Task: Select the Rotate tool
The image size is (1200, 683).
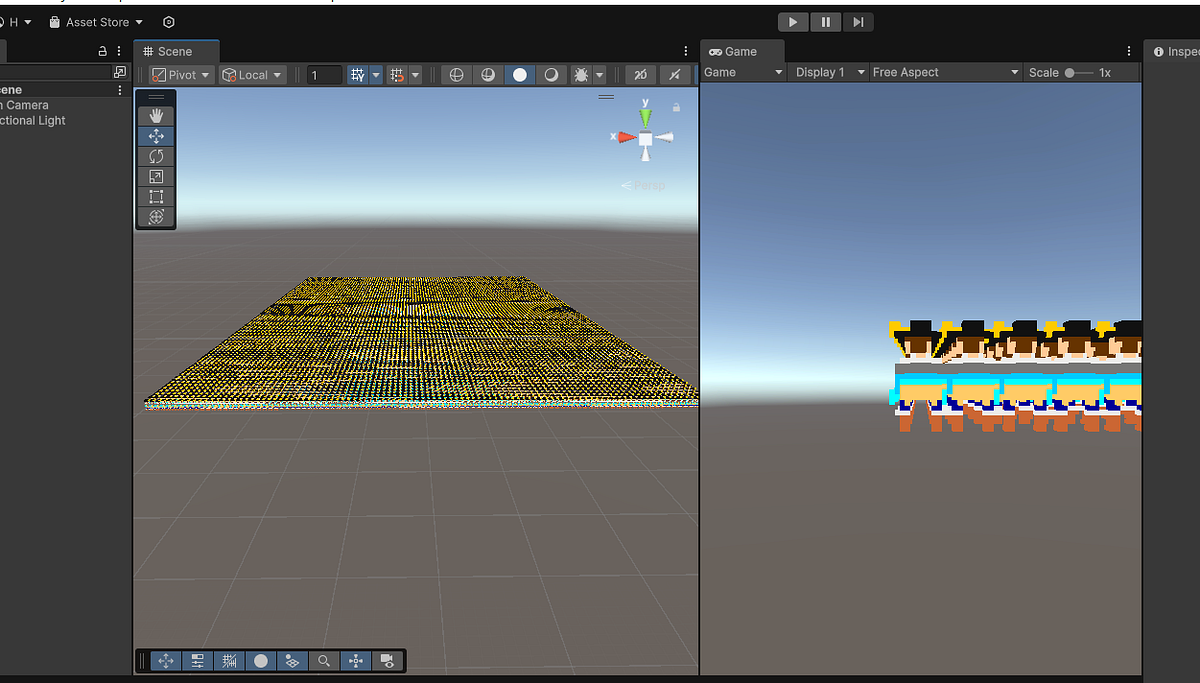Action: point(156,156)
